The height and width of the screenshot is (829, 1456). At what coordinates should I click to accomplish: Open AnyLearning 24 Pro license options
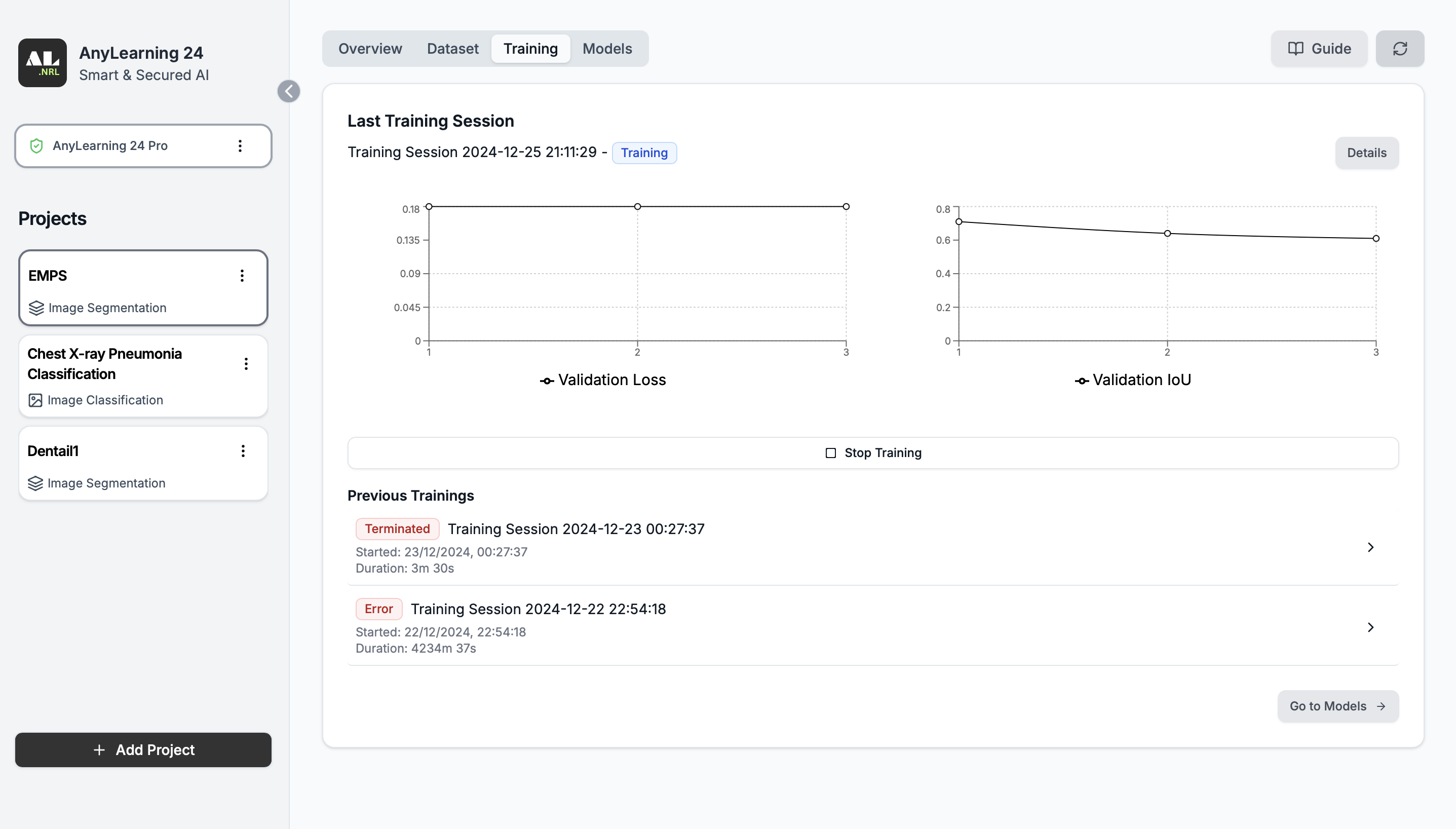coord(240,146)
